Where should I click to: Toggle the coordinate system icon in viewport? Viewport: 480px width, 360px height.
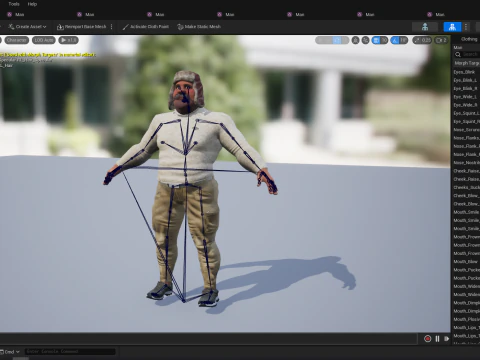356,40
